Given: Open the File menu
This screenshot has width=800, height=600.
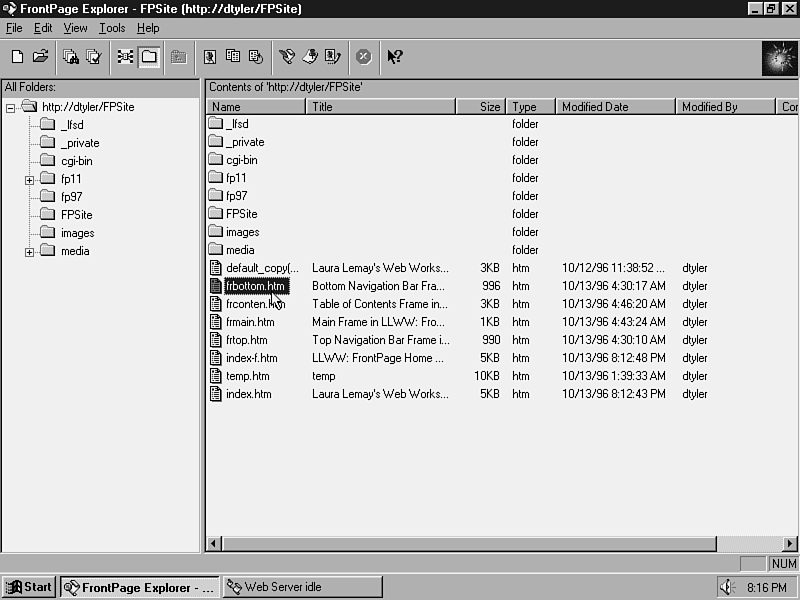Looking at the screenshot, I should tap(14, 28).
